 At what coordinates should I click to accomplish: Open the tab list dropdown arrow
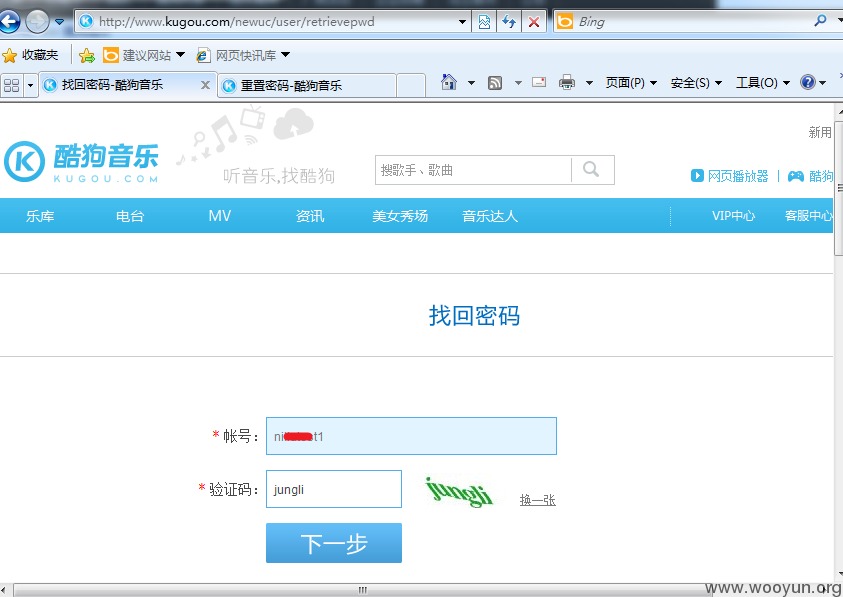[30, 85]
